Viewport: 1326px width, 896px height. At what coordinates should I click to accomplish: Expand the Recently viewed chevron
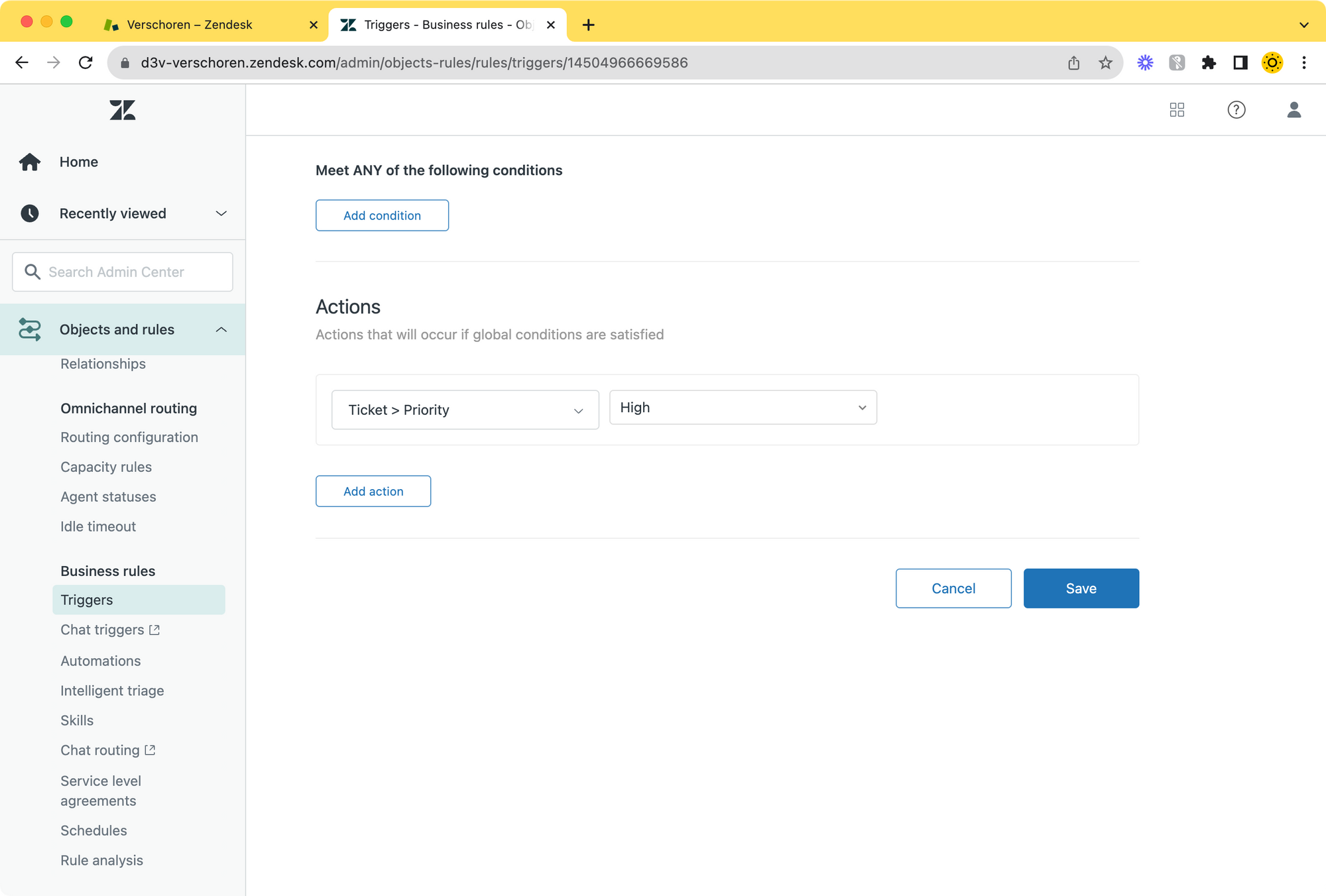221,213
